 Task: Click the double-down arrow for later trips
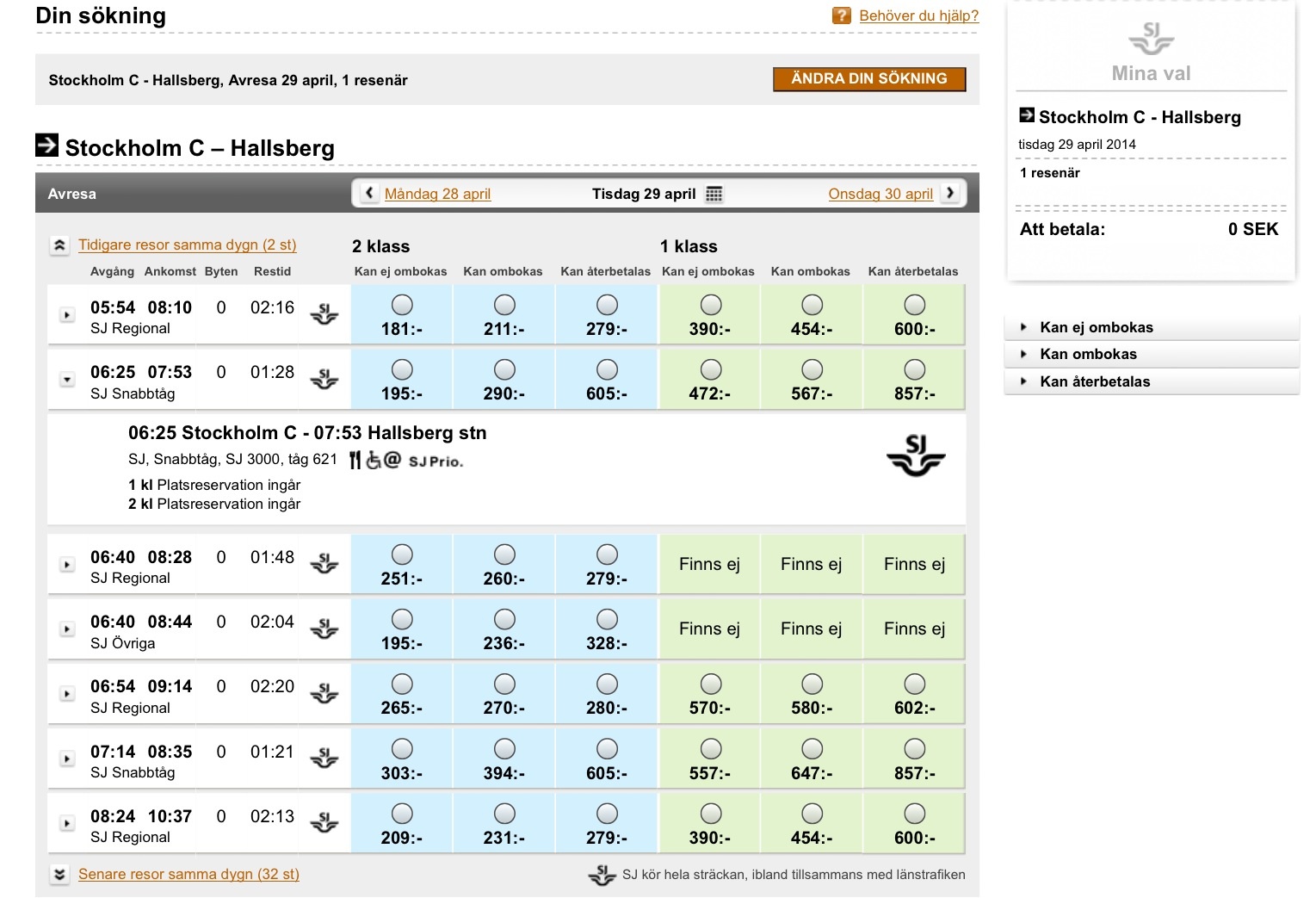coord(59,875)
